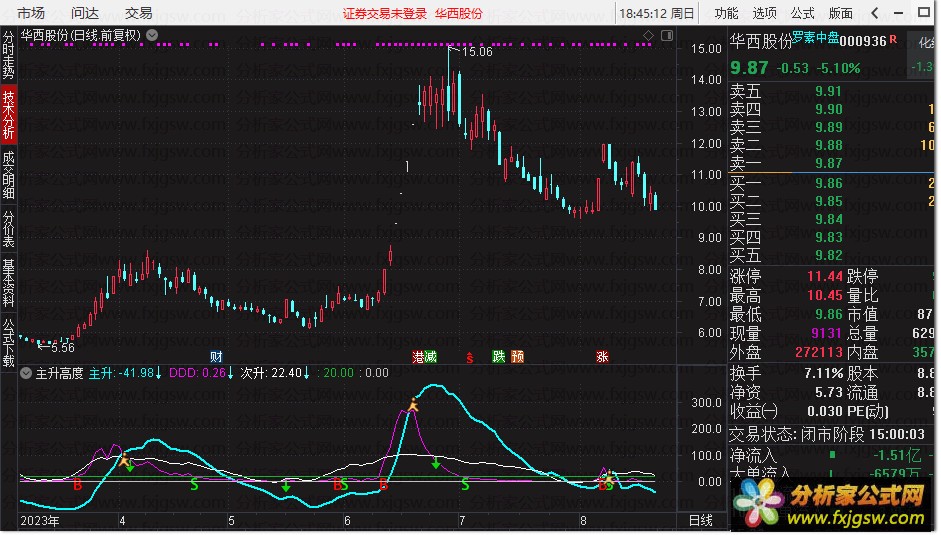Open the 公式 menu

tap(802, 13)
